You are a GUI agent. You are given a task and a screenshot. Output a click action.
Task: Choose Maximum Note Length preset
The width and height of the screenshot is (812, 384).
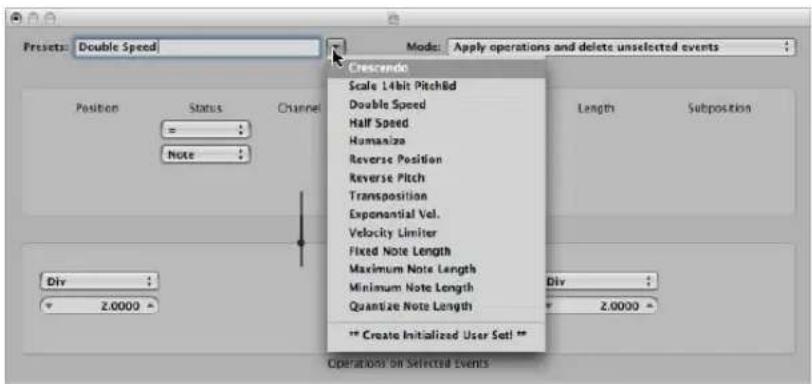click(x=436, y=270)
